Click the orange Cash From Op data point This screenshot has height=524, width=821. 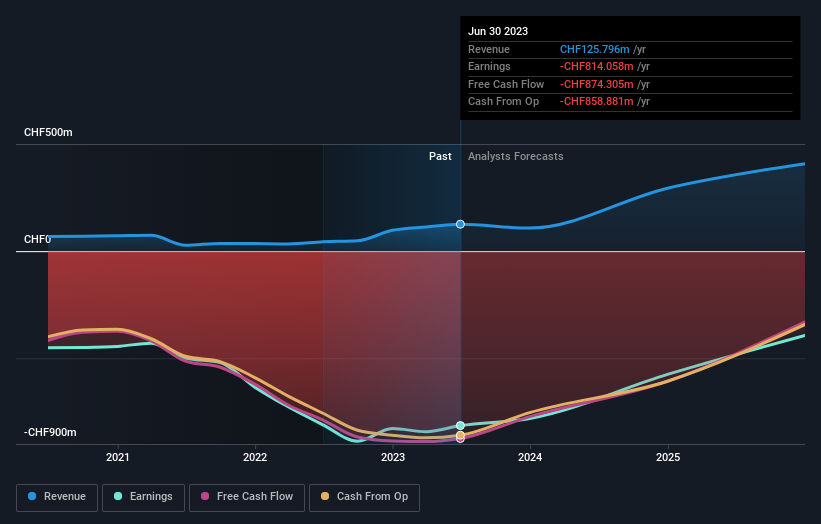(460, 435)
